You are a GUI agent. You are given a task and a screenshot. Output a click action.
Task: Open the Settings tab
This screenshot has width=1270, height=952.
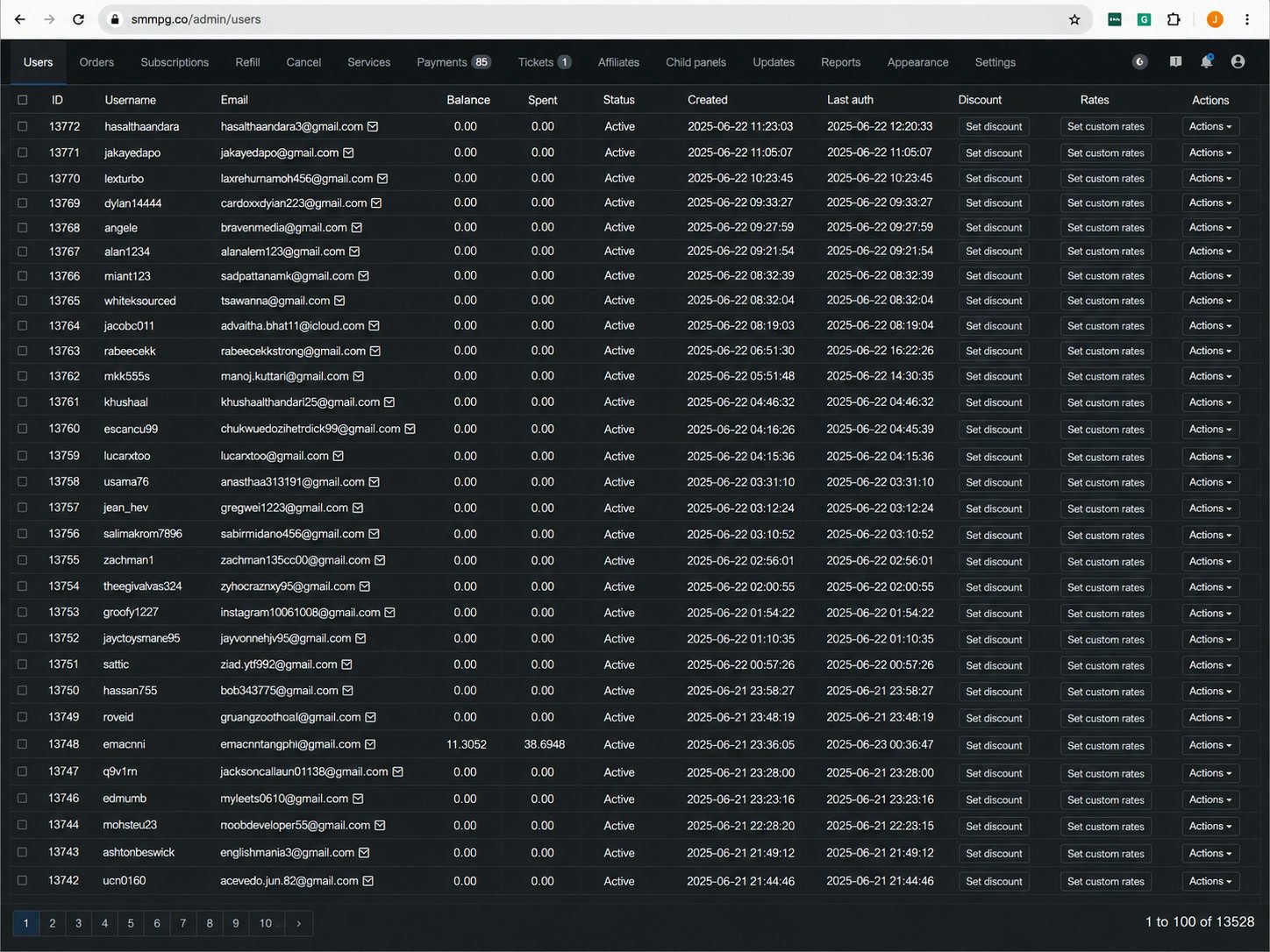point(995,62)
